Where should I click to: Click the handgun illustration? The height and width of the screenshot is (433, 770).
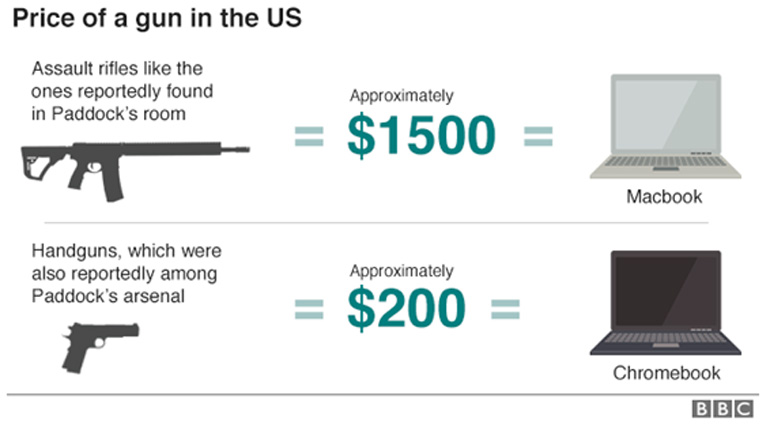click(100, 343)
